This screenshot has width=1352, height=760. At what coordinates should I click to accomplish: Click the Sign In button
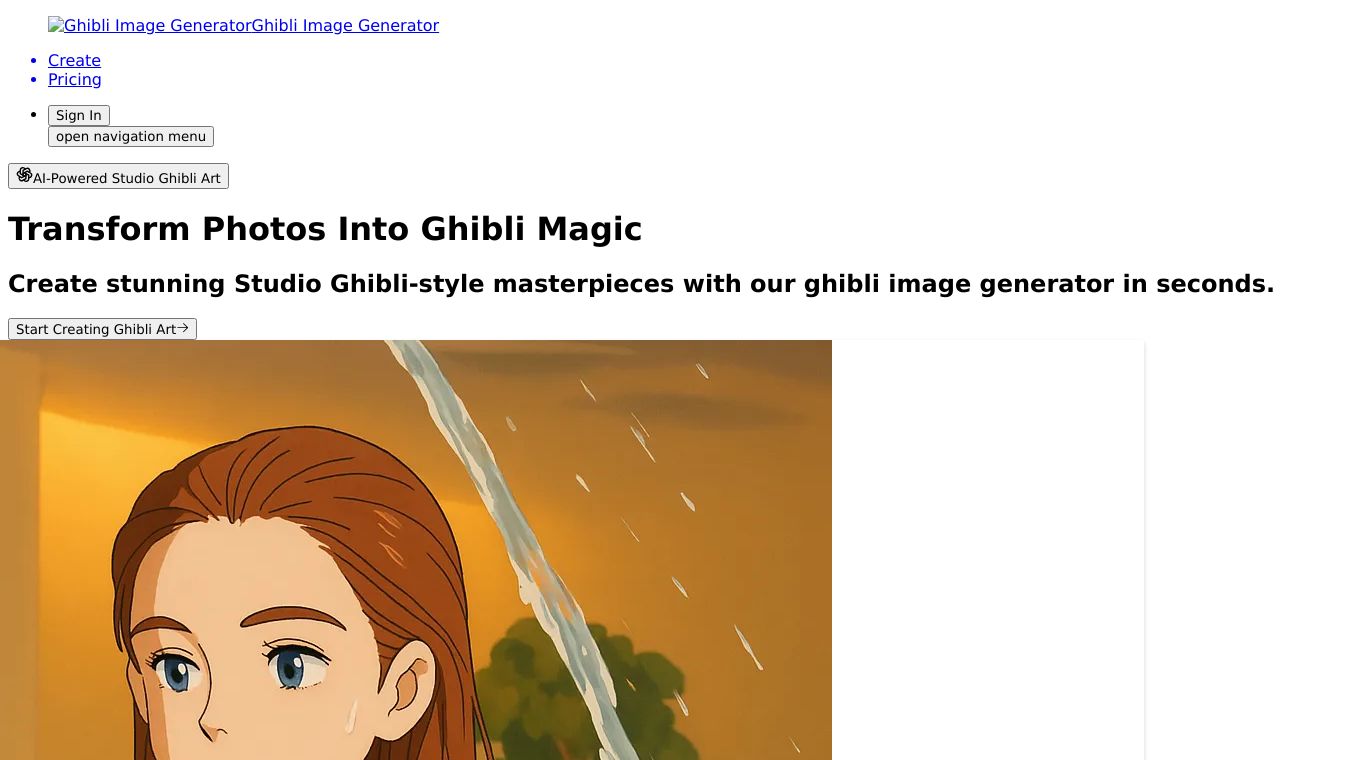coord(79,115)
